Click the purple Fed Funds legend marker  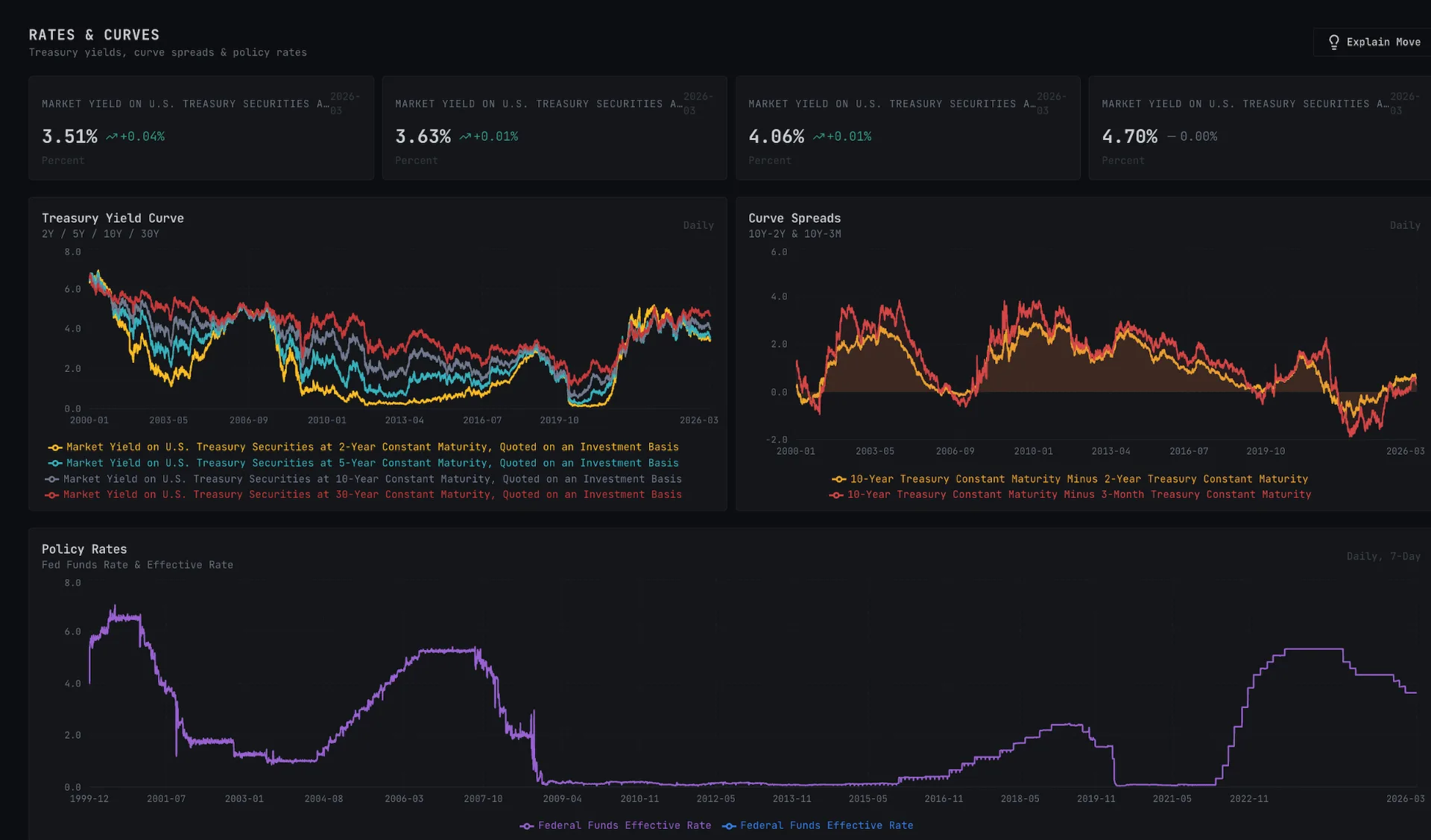click(x=527, y=826)
